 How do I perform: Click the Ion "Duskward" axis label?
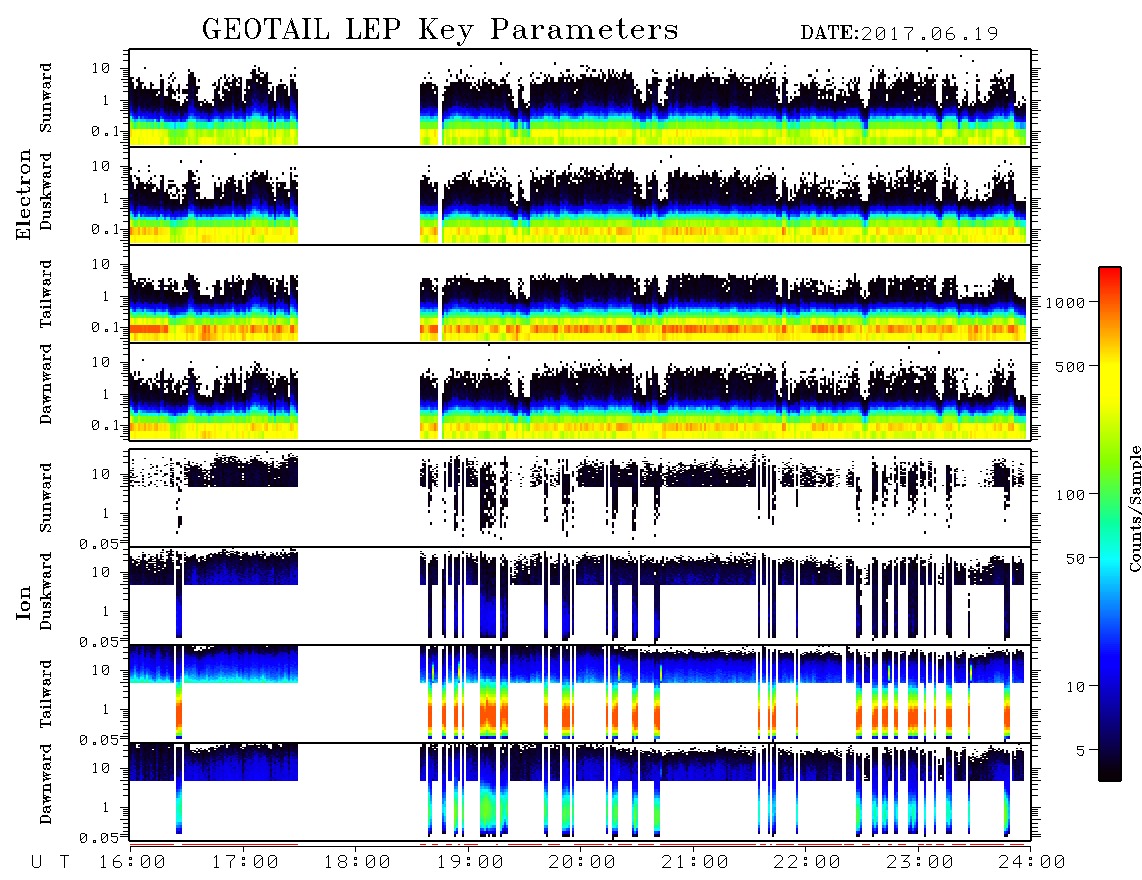[x=46, y=591]
